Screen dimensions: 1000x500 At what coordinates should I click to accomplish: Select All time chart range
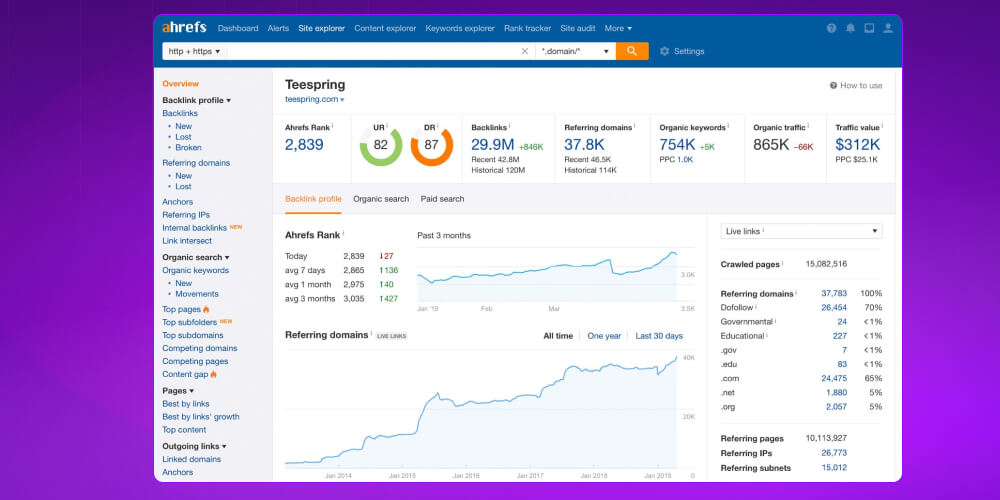click(558, 336)
